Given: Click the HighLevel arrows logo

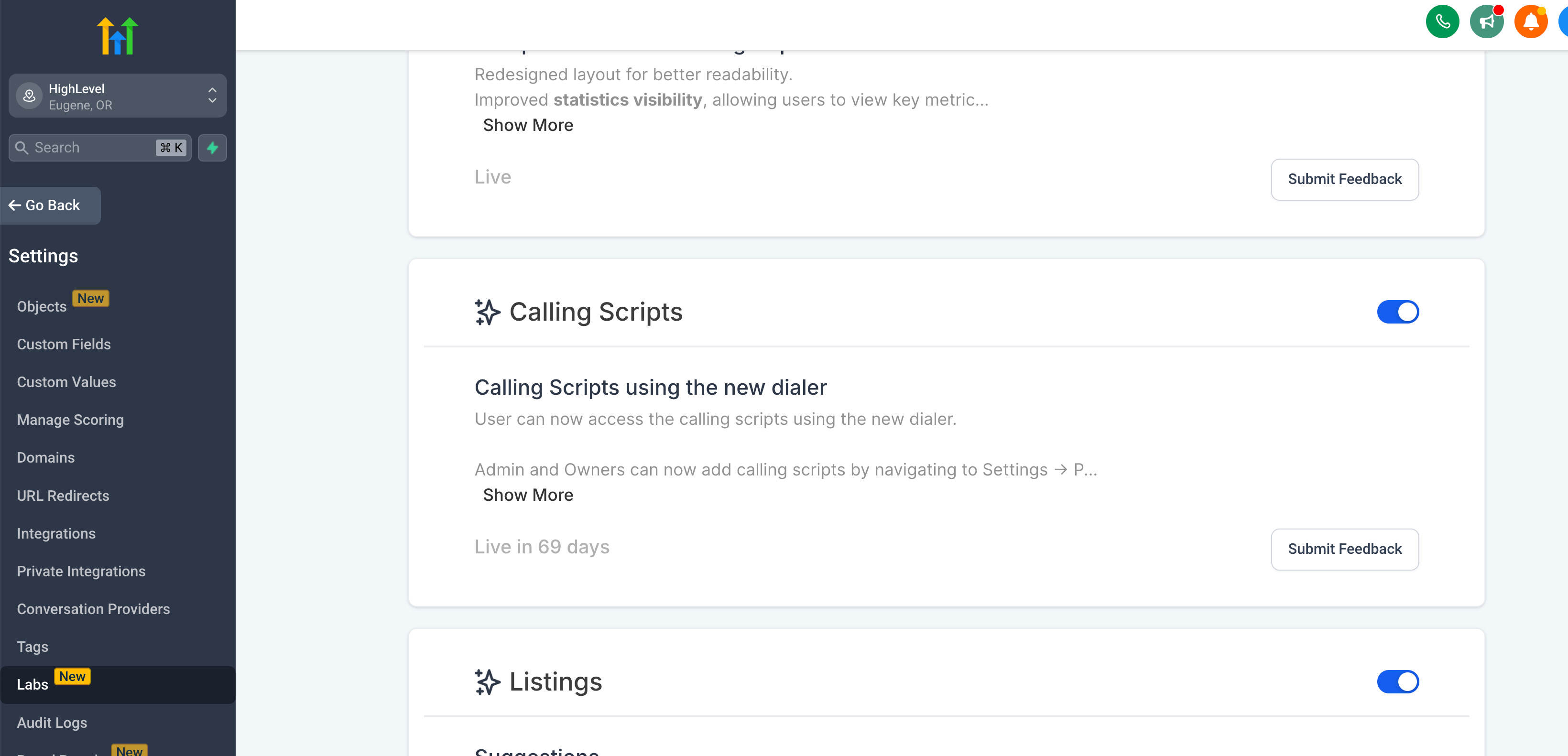Looking at the screenshot, I should coord(118,36).
